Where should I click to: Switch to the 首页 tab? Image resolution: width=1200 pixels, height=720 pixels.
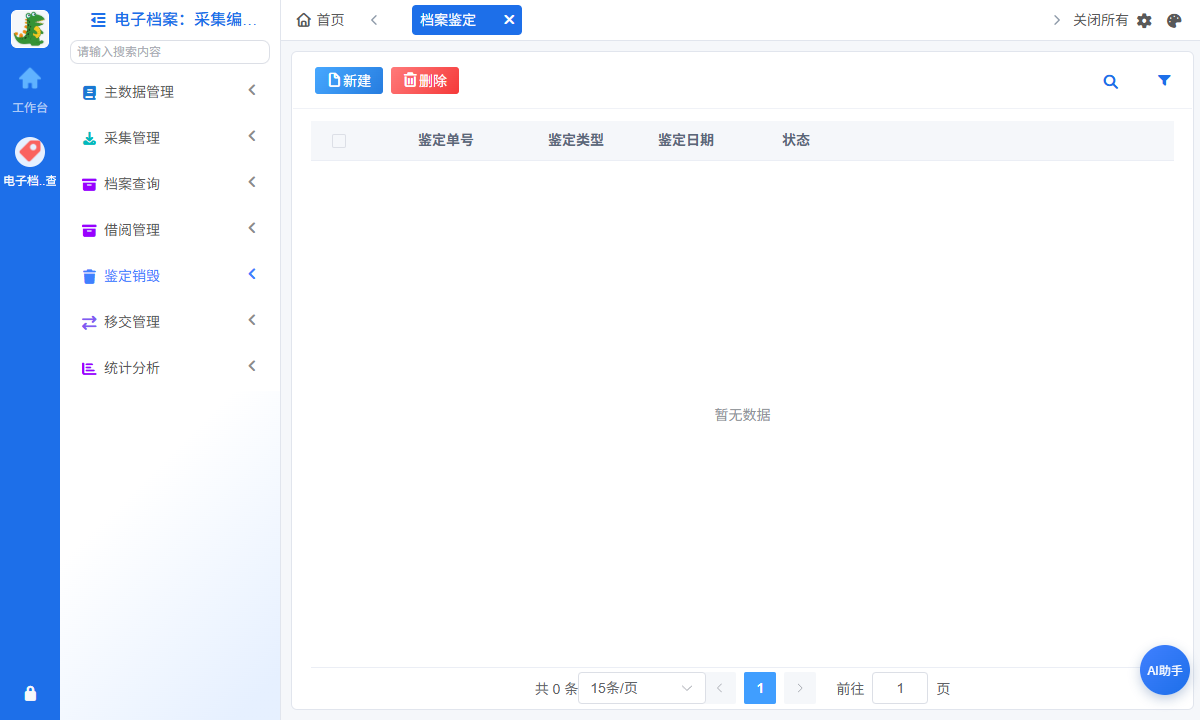[321, 20]
